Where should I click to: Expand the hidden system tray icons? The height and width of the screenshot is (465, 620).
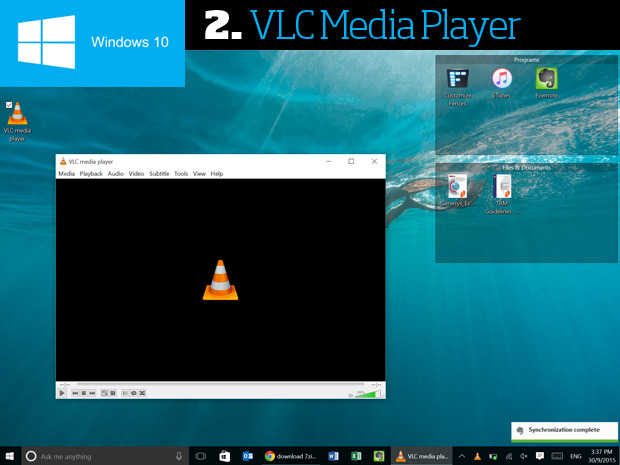[x=461, y=456]
